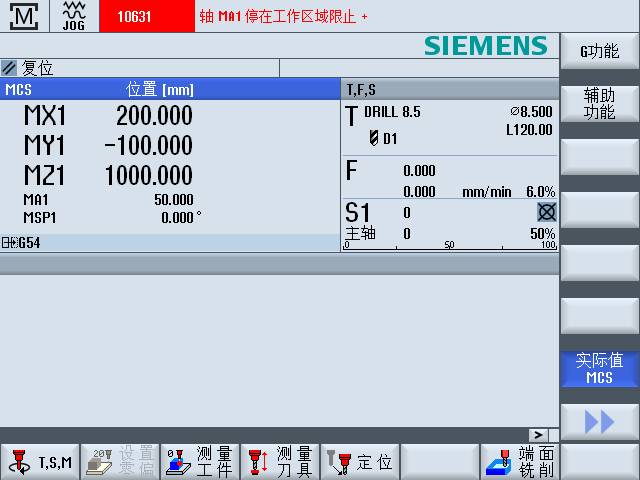Click alarm number 10631
Viewport: 640px width, 480px height.
(x=134, y=17)
